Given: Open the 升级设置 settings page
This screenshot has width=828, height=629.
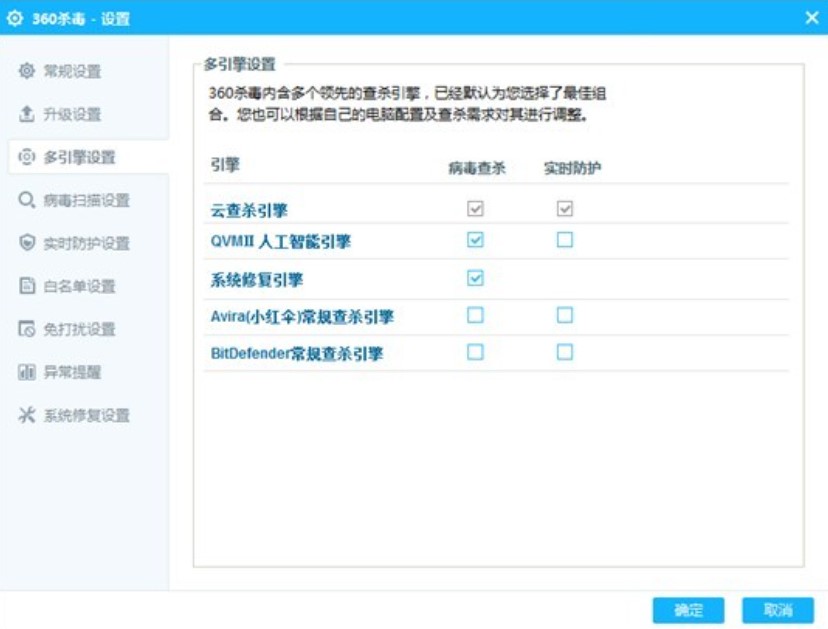Looking at the screenshot, I should point(72,115).
